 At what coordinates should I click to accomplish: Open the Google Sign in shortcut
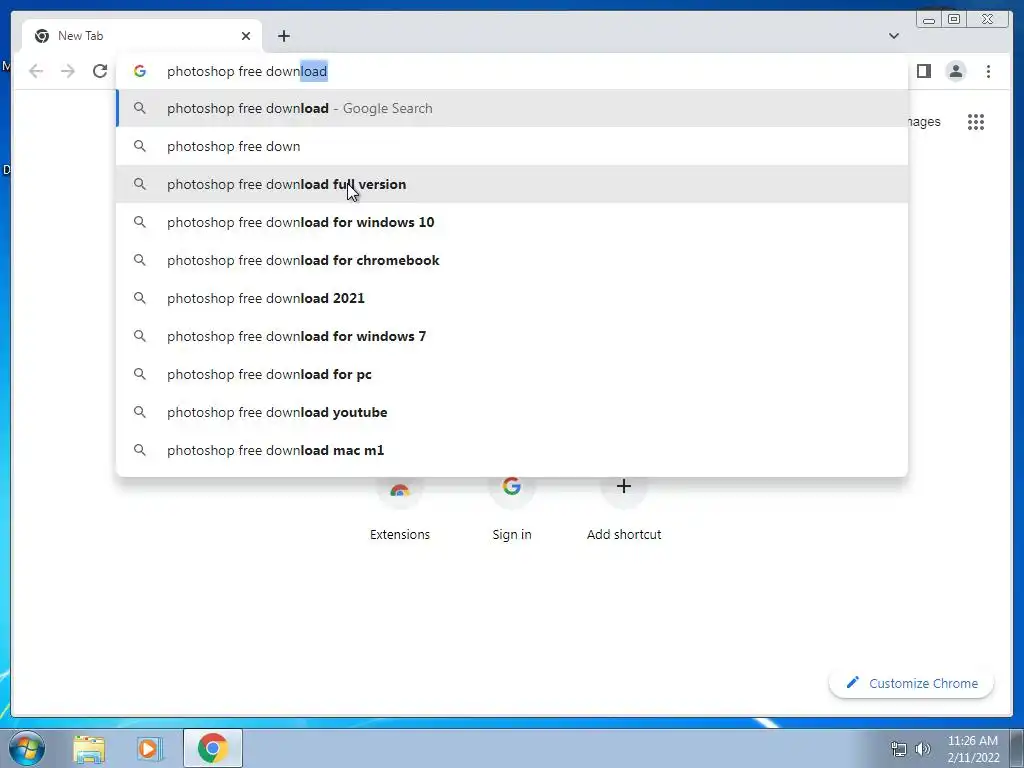point(512,508)
